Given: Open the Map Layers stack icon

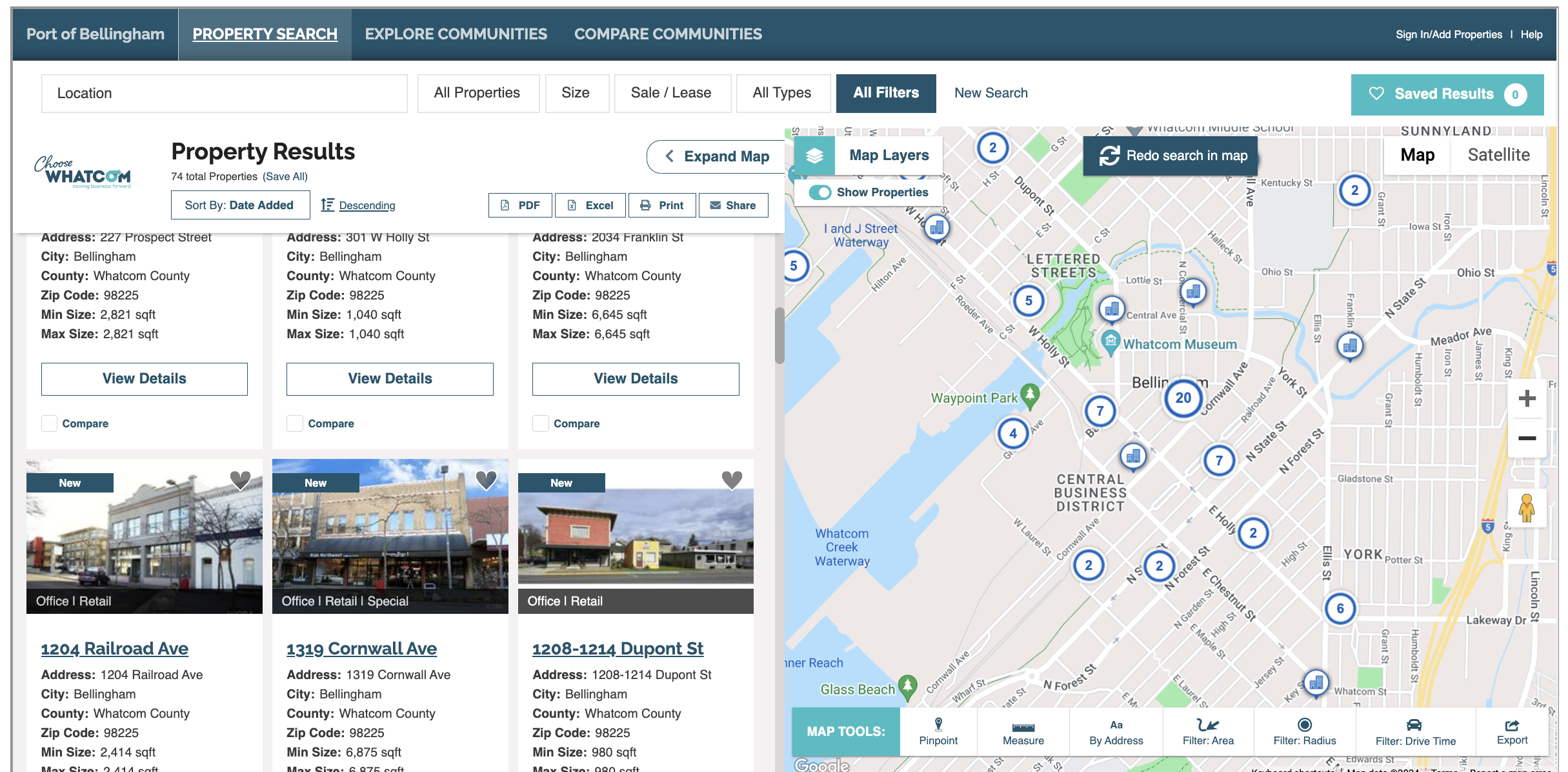Looking at the screenshot, I should (814, 156).
